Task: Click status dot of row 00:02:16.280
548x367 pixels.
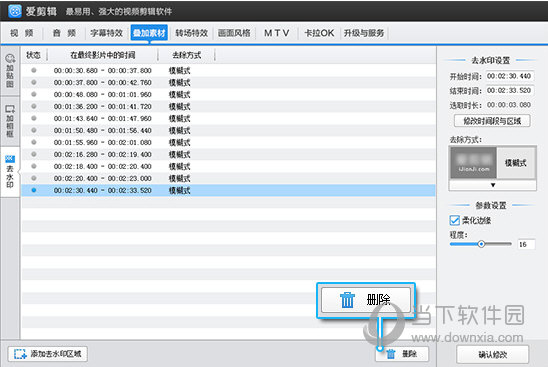Action: click(x=34, y=154)
